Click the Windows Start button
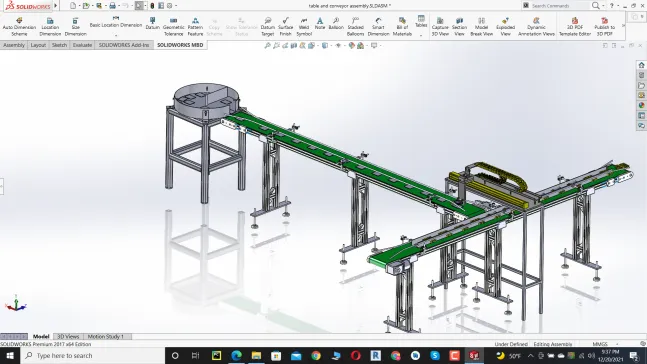Image resolution: width=647 pixels, height=364 pixels. (10, 356)
